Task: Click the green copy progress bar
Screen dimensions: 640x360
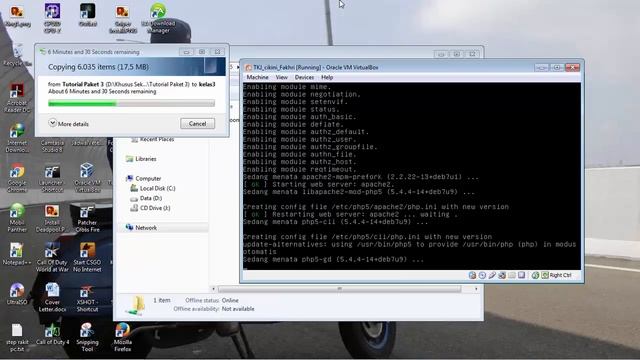Action: click(131, 104)
